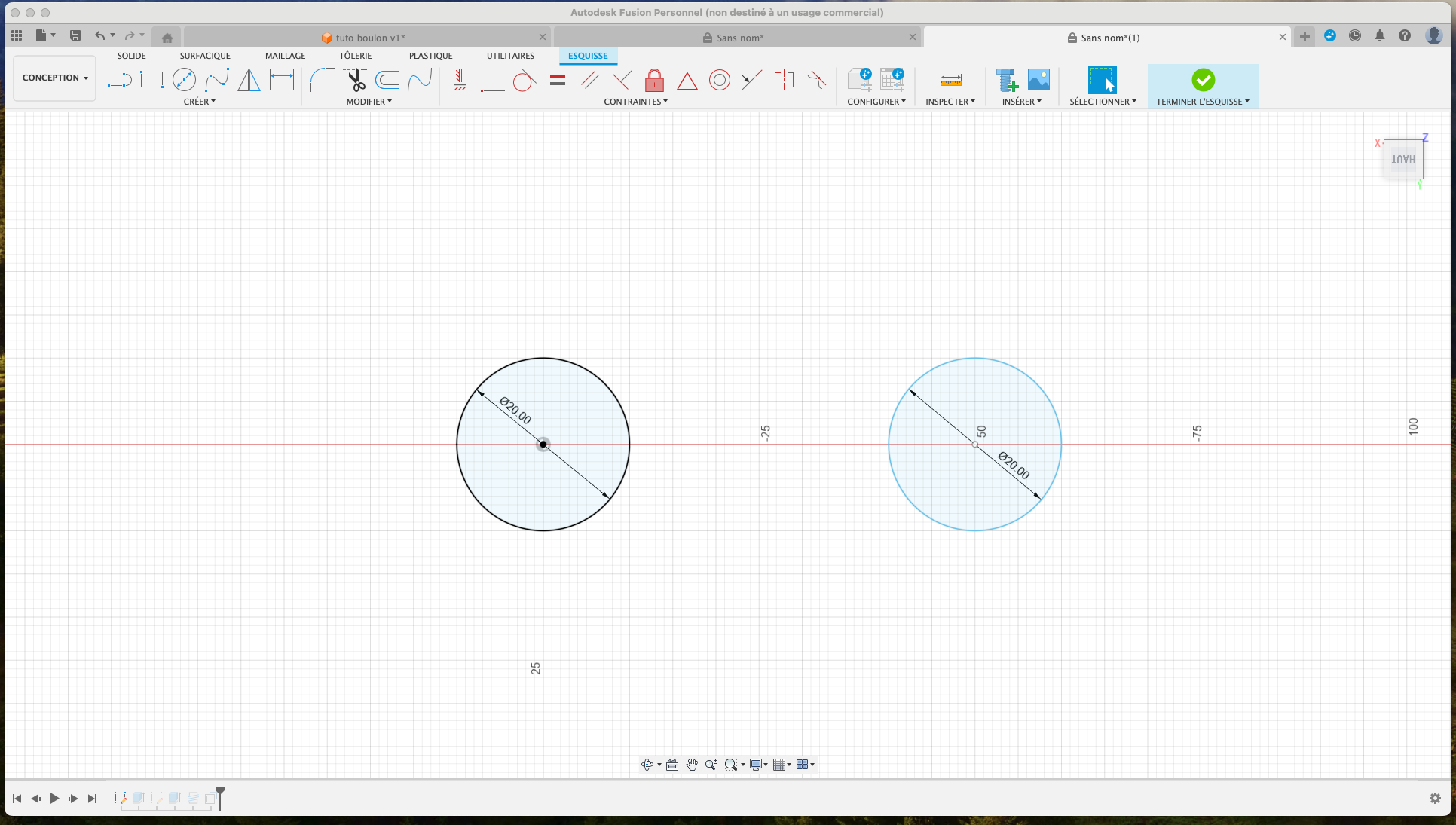Select the Circle sketch tool

point(184,80)
